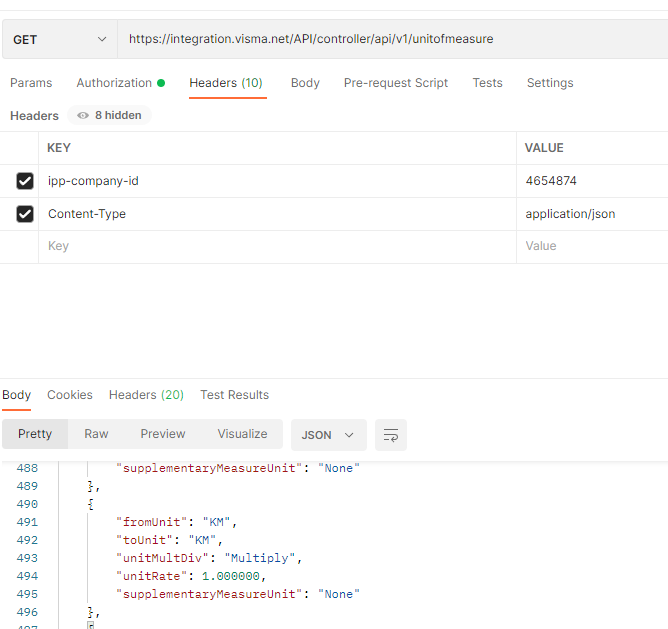Viewport: 668px width, 629px height.
Task: Open the Pre-request Script tab
Action: (396, 83)
